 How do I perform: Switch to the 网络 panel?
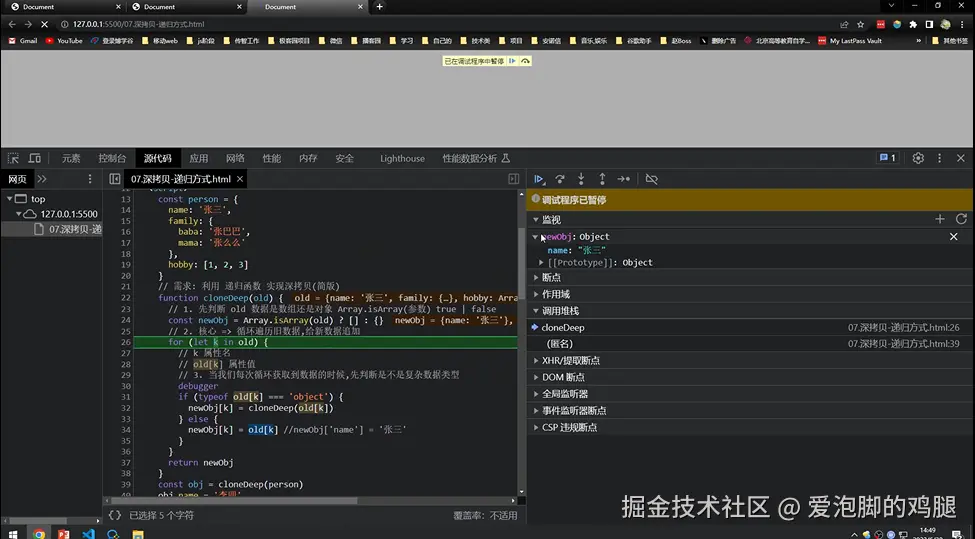tap(235, 158)
